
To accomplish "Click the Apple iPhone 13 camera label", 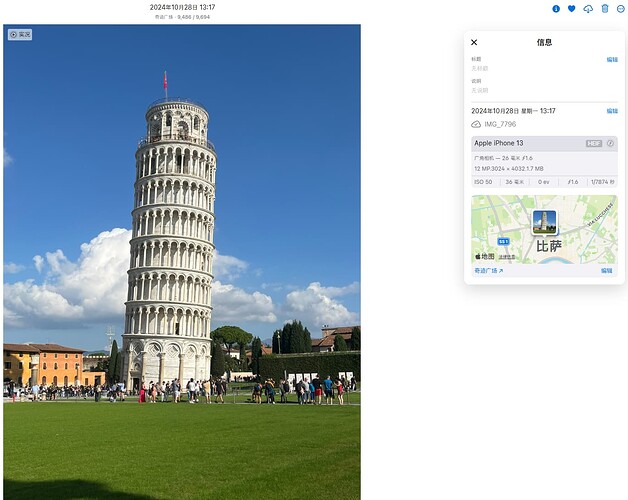I will pos(499,143).
